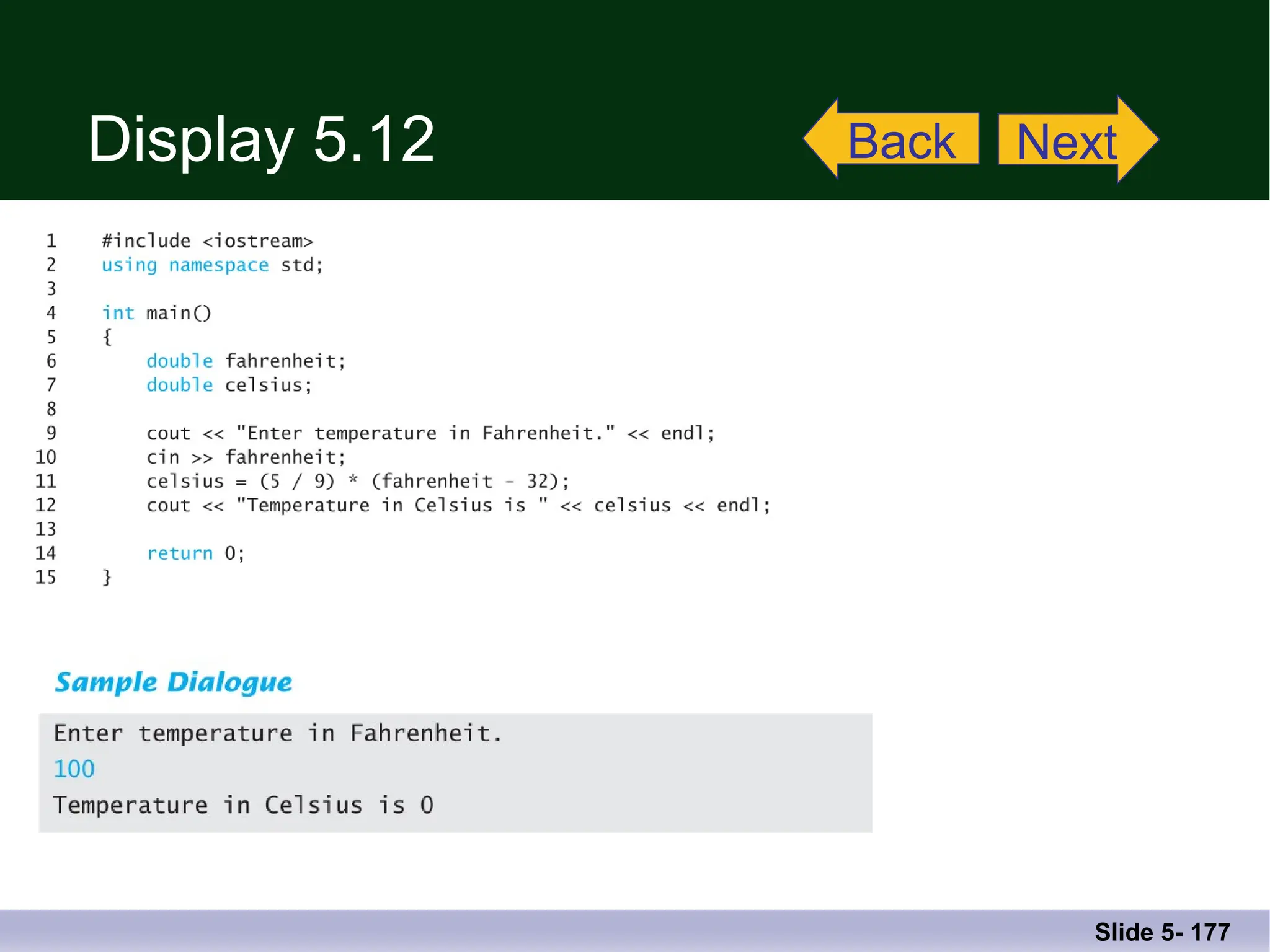The image size is (1270, 952).
Task: Click the blue 100 input value
Action: (74, 769)
